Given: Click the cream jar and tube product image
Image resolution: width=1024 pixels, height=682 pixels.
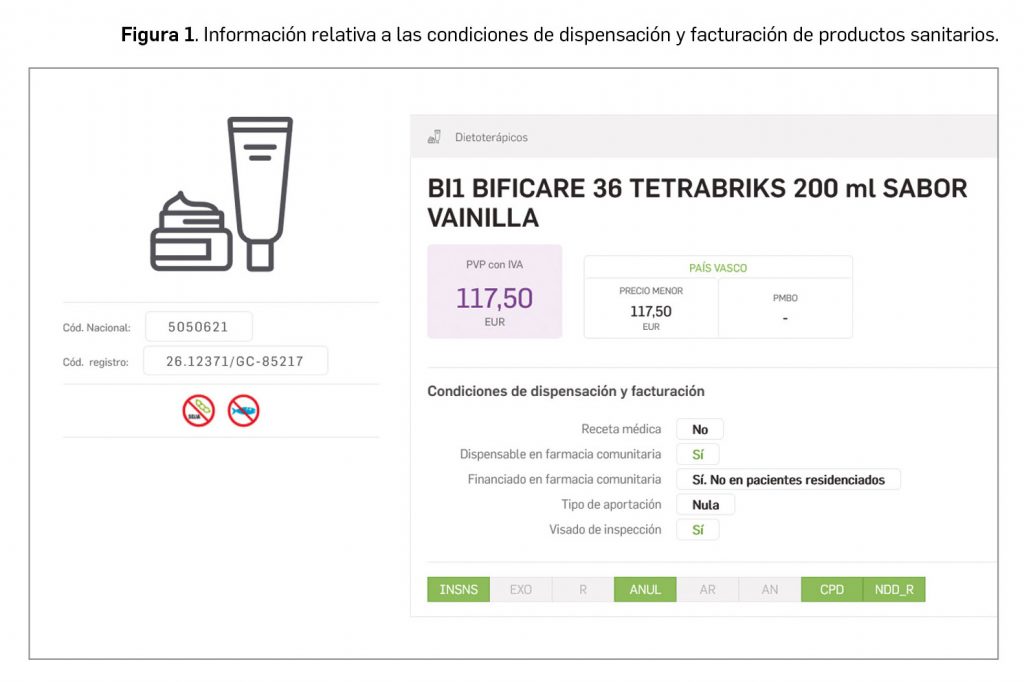Looking at the screenshot, I should point(222,195).
